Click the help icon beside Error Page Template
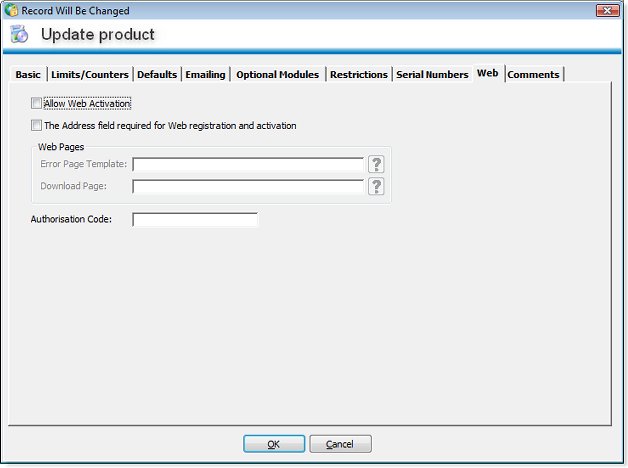 pyautogui.click(x=376, y=165)
